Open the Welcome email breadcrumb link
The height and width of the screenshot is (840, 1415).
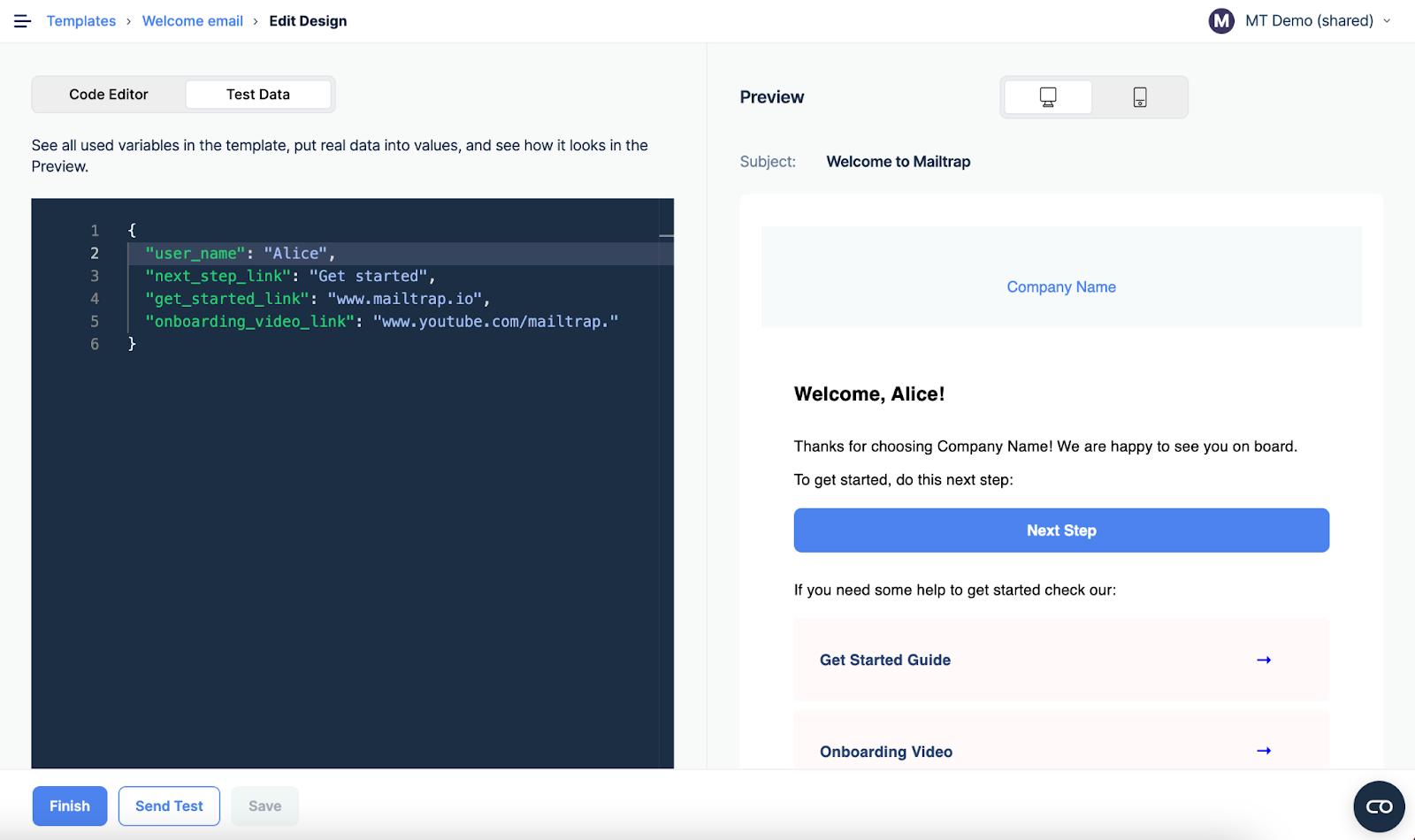(x=193, y=20)
